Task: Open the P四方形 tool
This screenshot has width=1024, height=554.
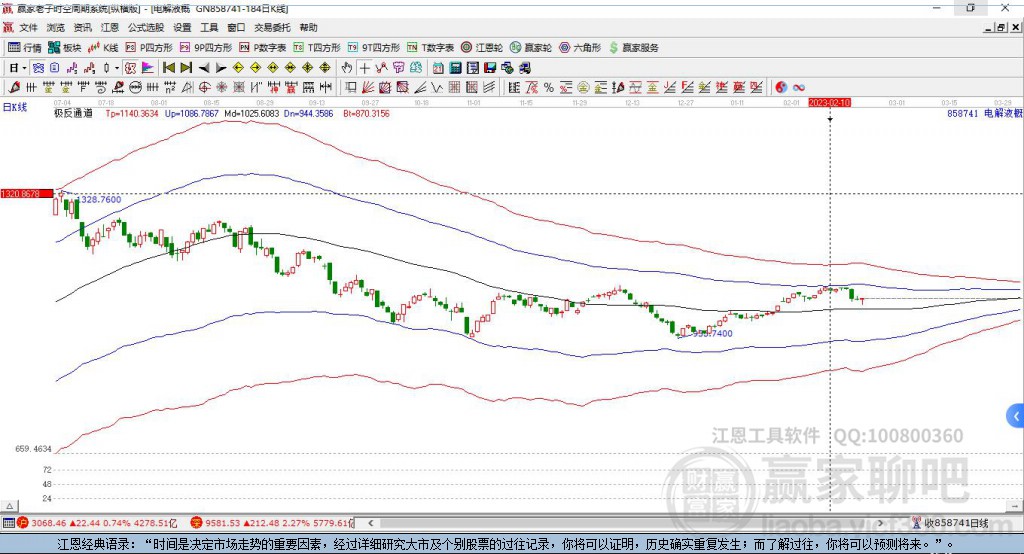Action: pyautogui.click(x=149, y=48)
